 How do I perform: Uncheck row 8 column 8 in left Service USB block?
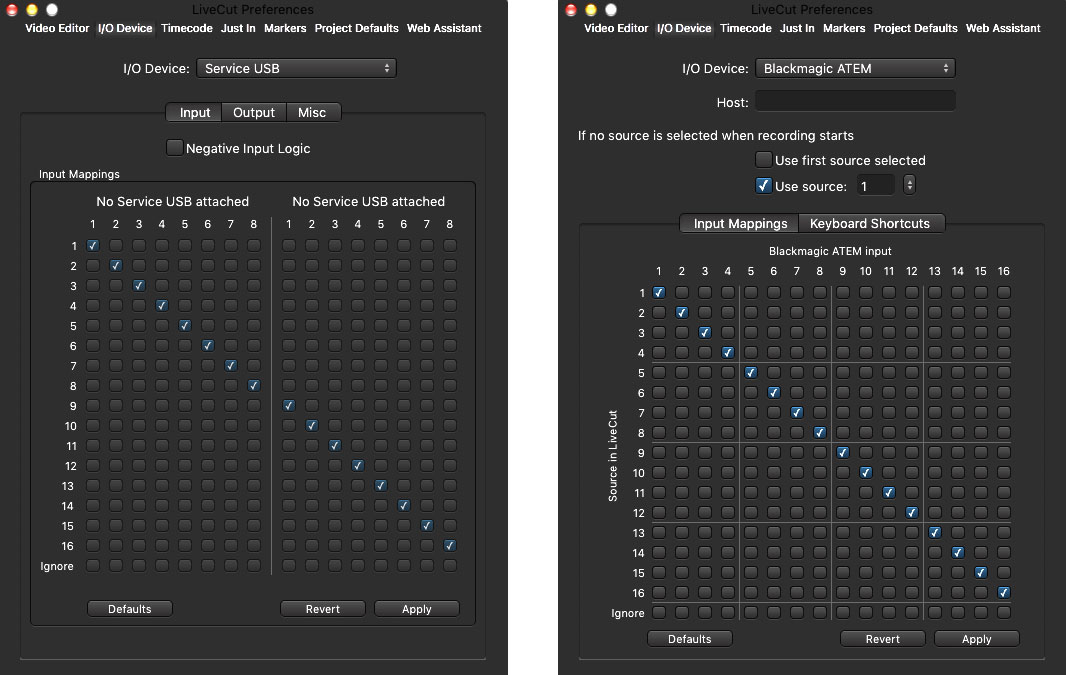[254, 385]
